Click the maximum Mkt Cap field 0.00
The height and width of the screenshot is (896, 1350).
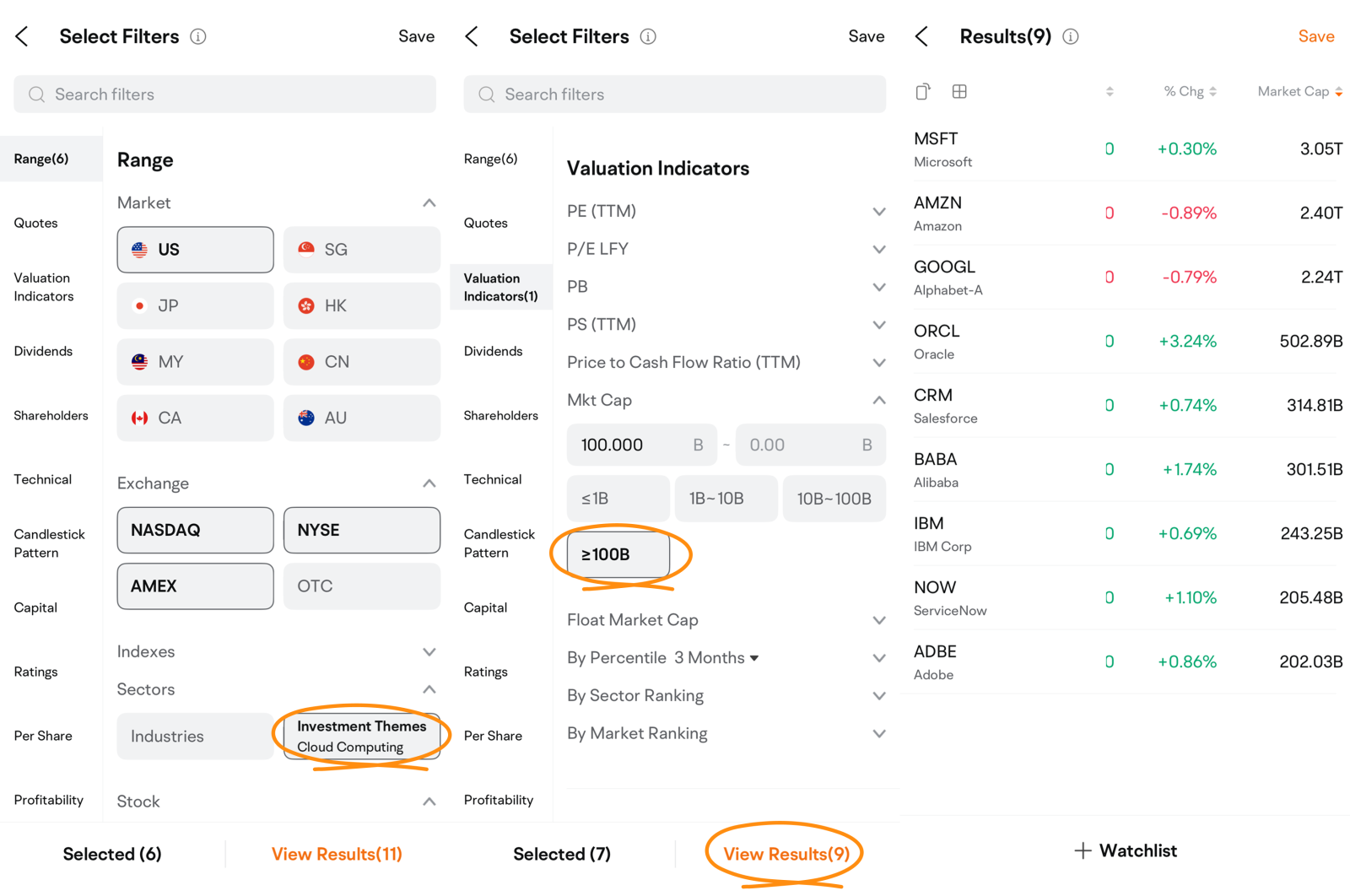(811, 445)
